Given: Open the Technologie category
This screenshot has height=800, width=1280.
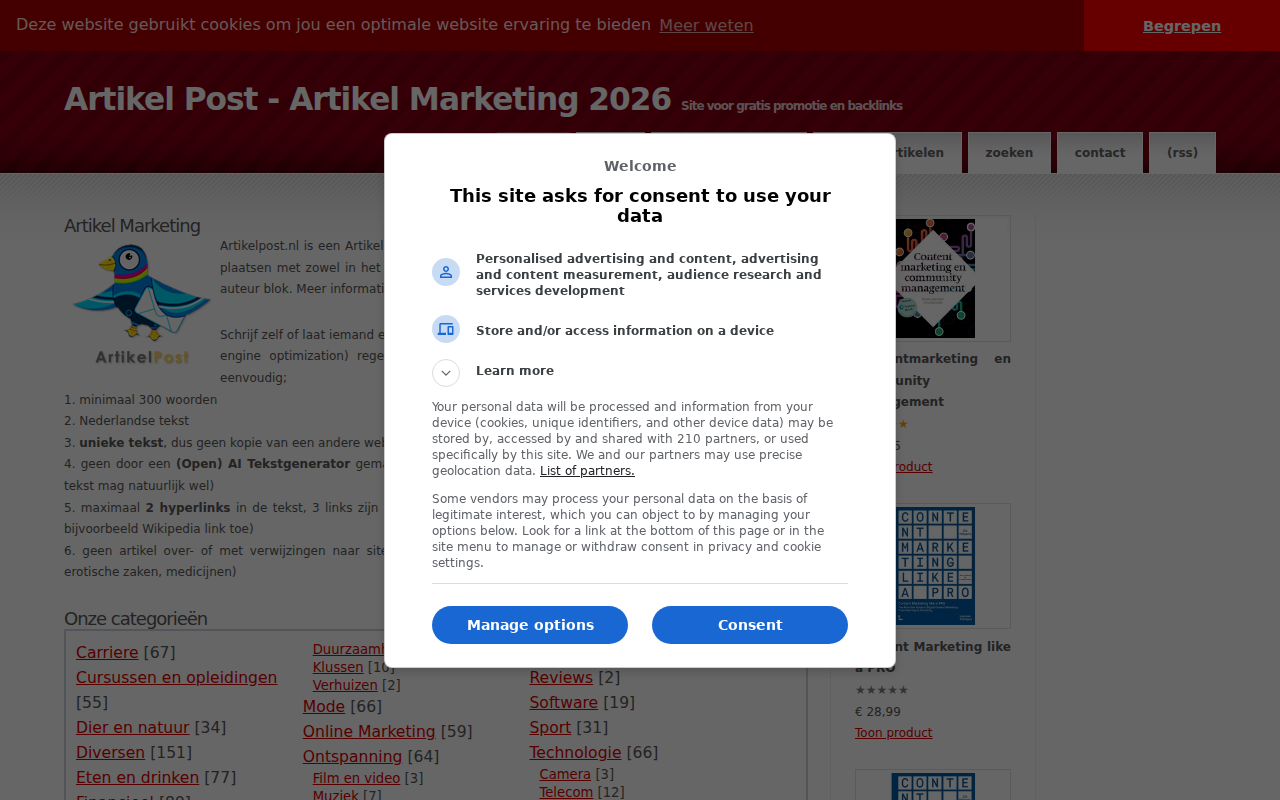Looking at the screenshot, I should tap(575, 752).
